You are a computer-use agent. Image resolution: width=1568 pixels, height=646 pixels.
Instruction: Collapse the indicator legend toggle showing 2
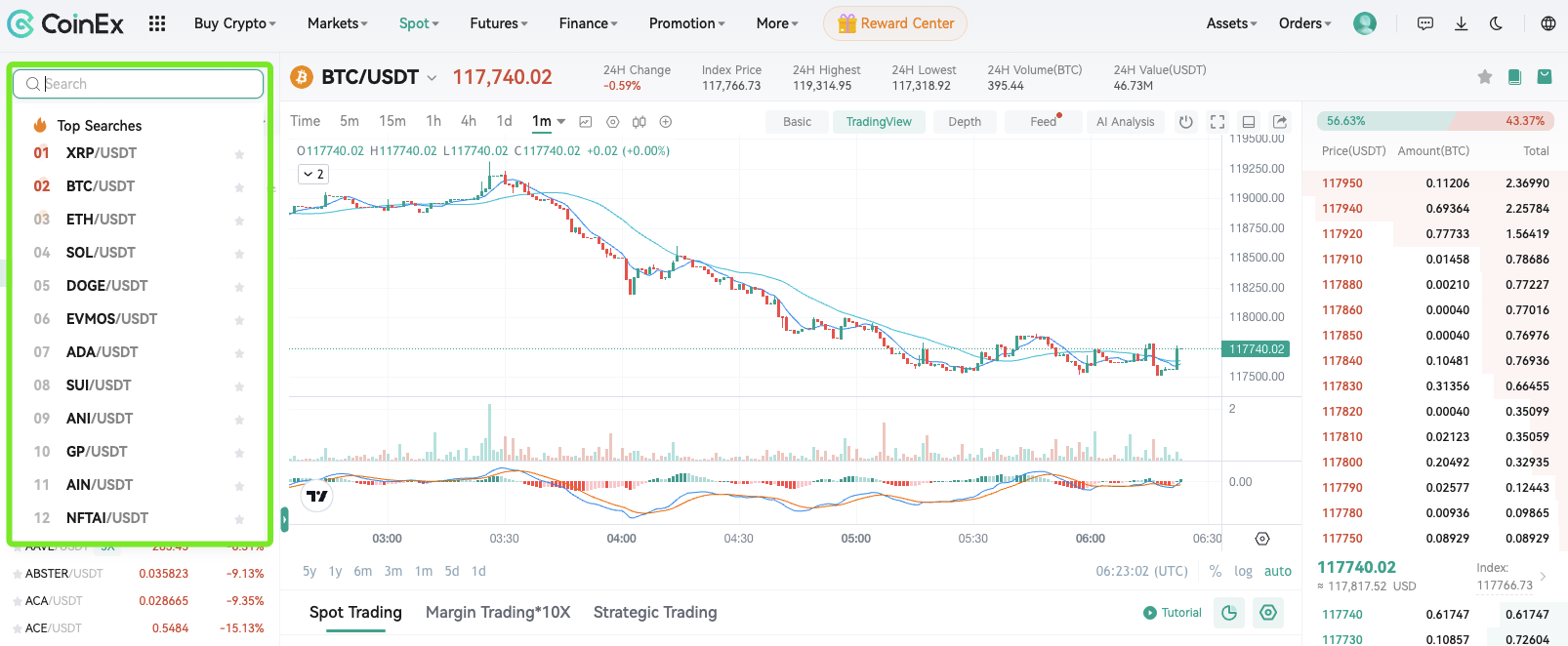tap(313, 174)
